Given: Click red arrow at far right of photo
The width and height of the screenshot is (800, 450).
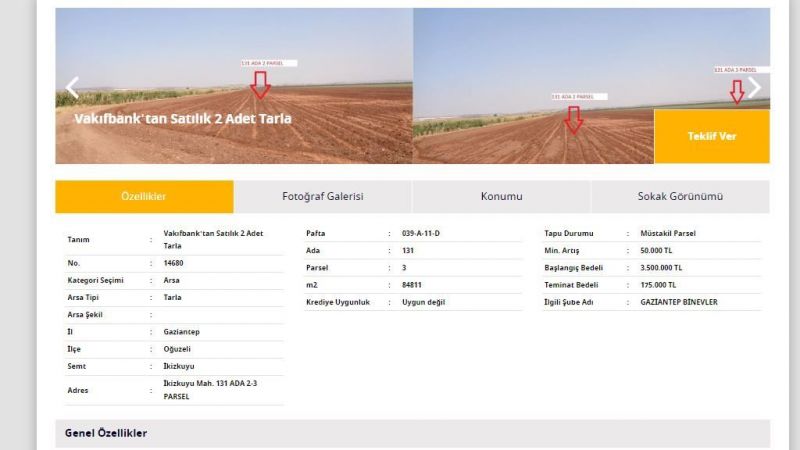Looking at the screenshot, I should coord(737,91).
